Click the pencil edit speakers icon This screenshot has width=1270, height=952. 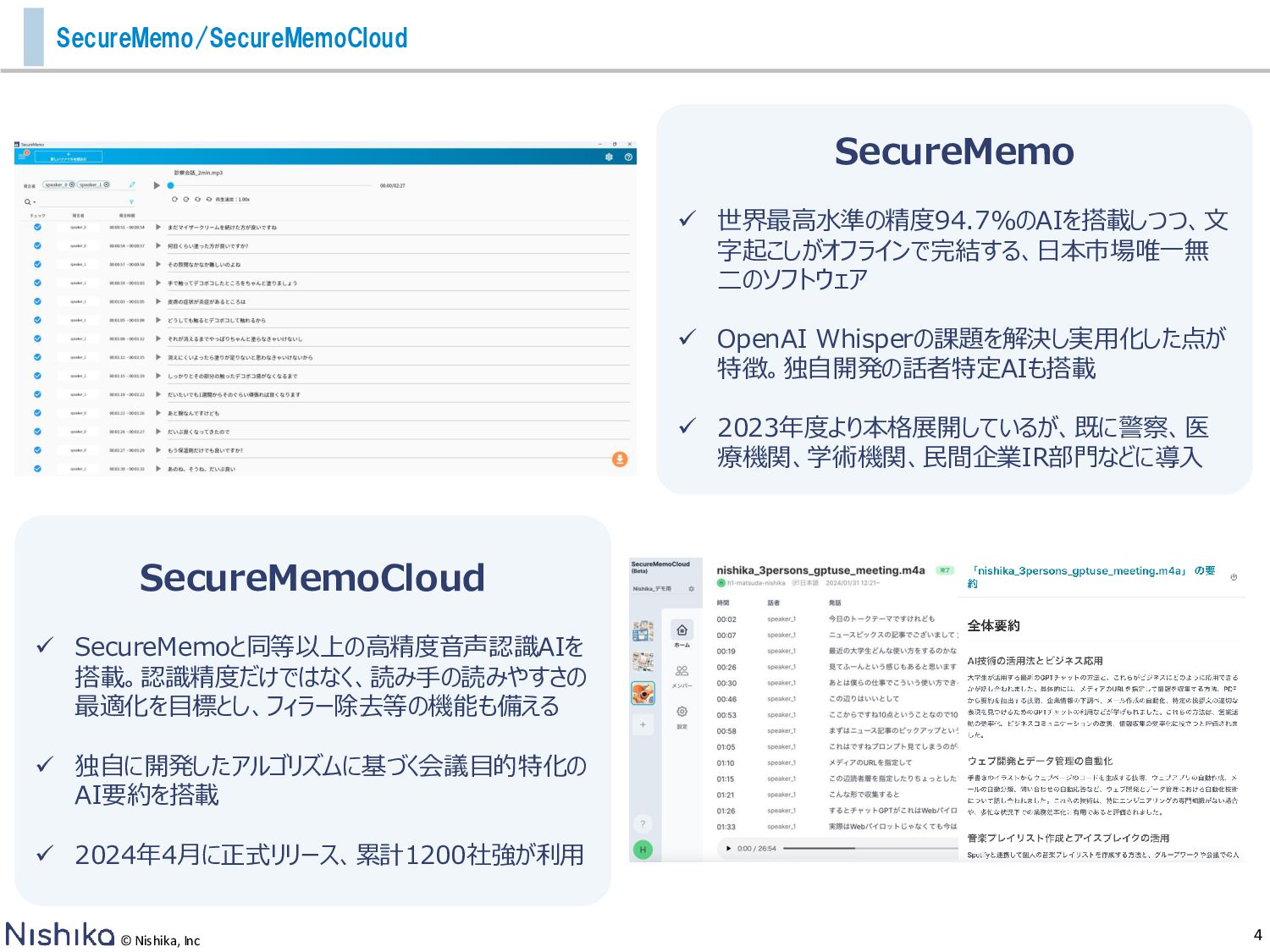coord(132,184)
